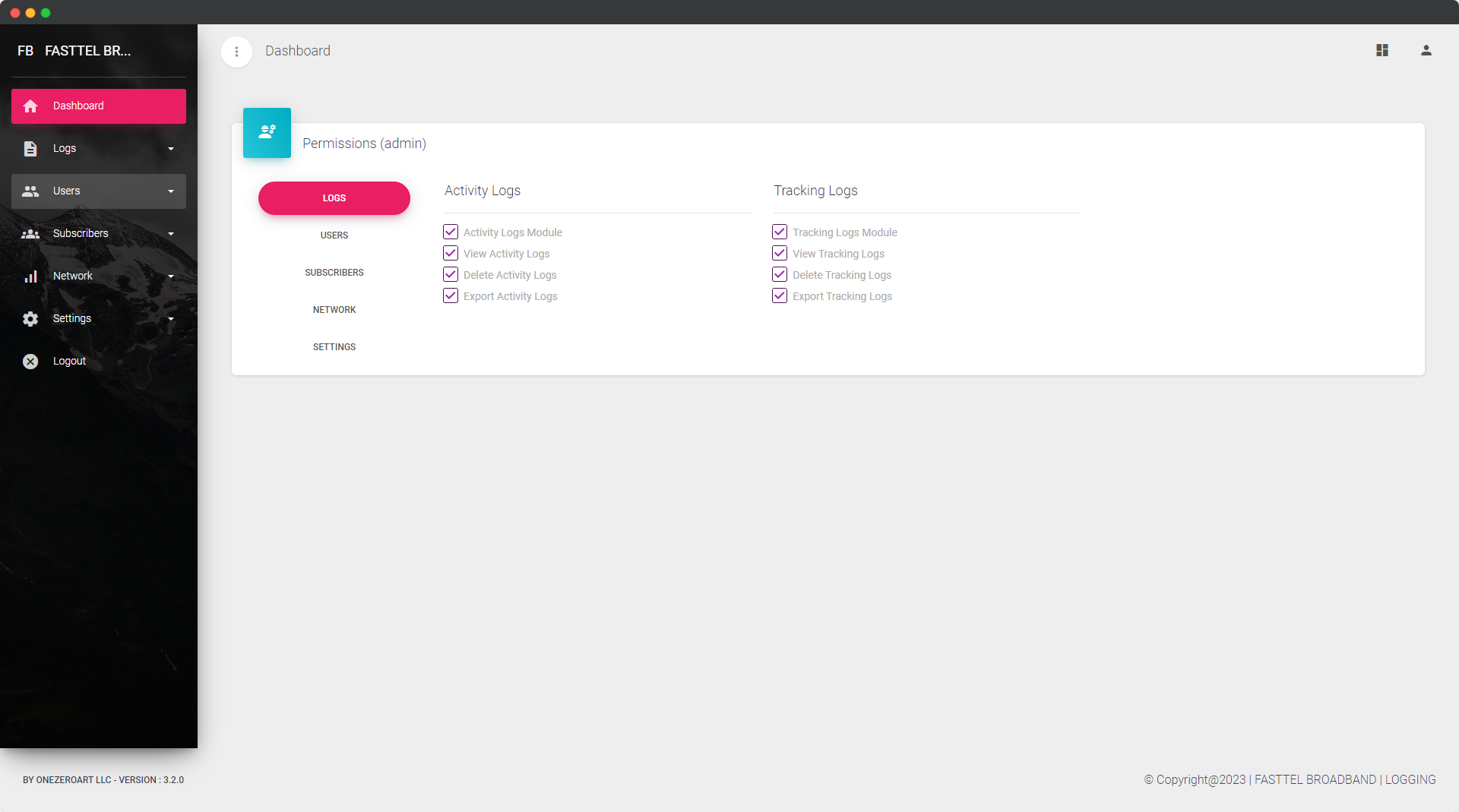Click the Copyright@2023 FASTTEL BROADBAND footer text
Screen dimensions: 1459x812
pyautogui.click(x=1290, y=780)
